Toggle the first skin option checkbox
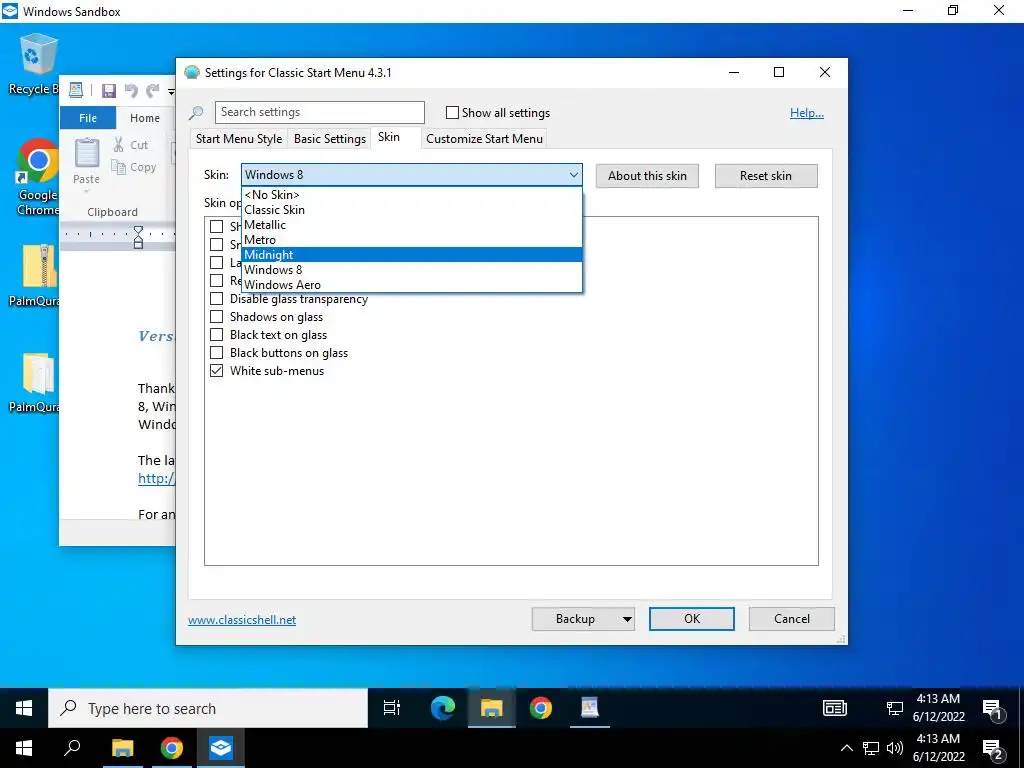 point(216,227)
